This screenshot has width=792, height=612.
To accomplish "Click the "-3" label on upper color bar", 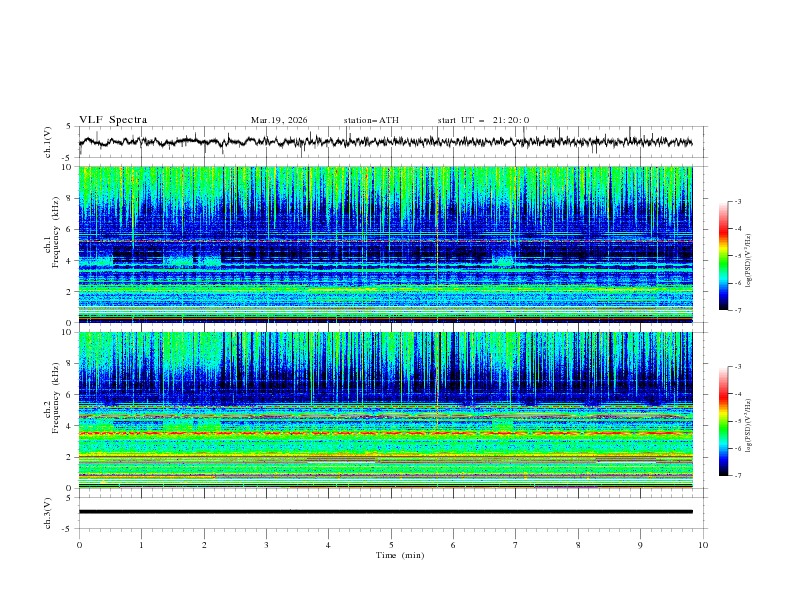I will [x=737, y=201].
